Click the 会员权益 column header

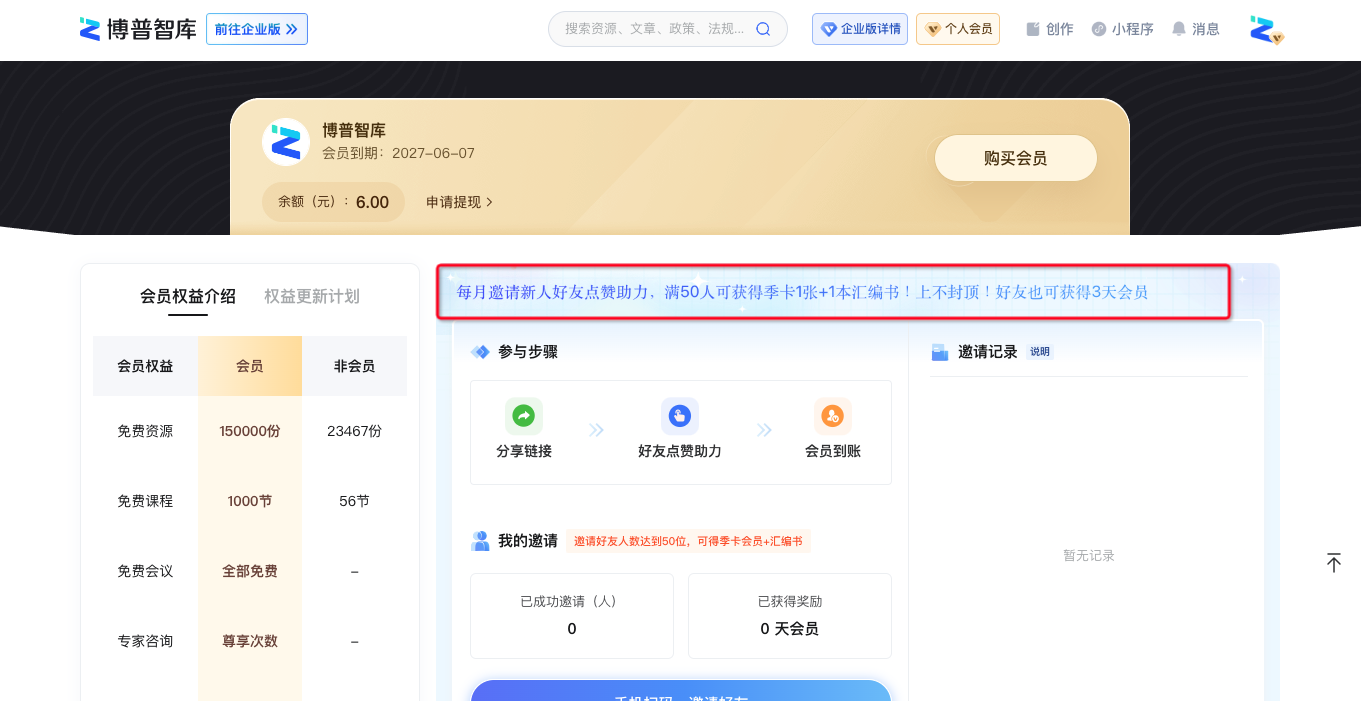point(145,366)
